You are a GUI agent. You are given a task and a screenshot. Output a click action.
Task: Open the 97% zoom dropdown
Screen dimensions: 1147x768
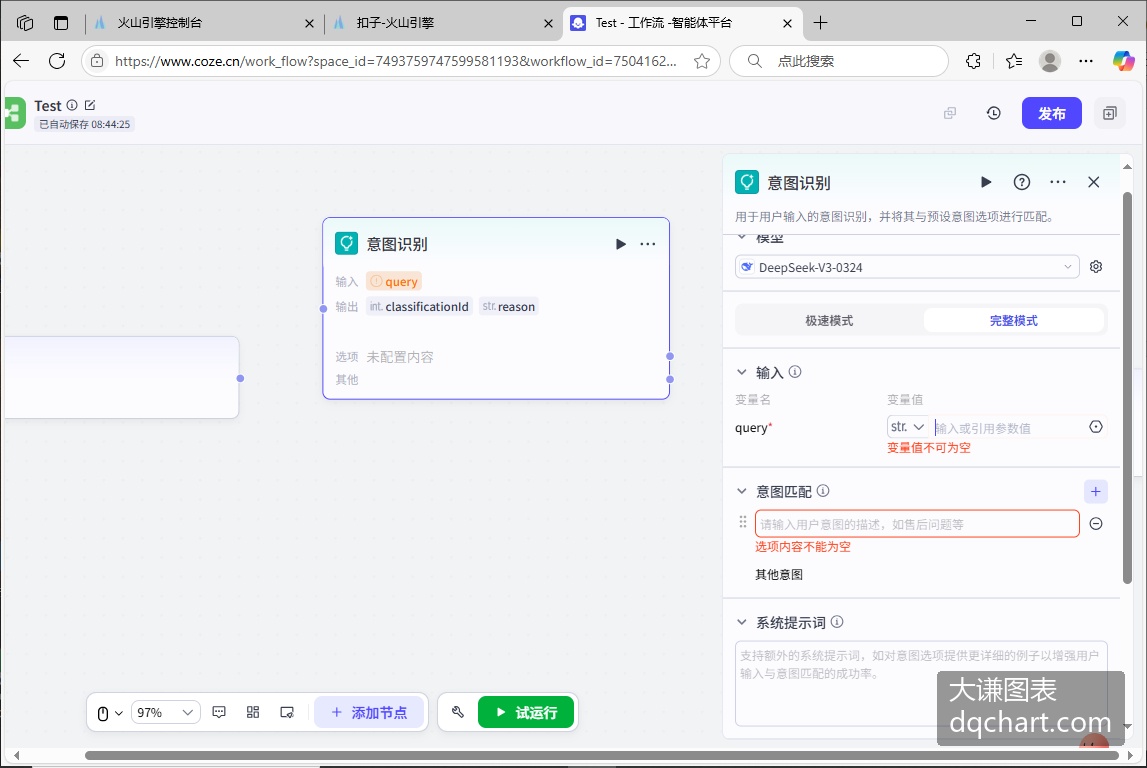pos(165,712)
